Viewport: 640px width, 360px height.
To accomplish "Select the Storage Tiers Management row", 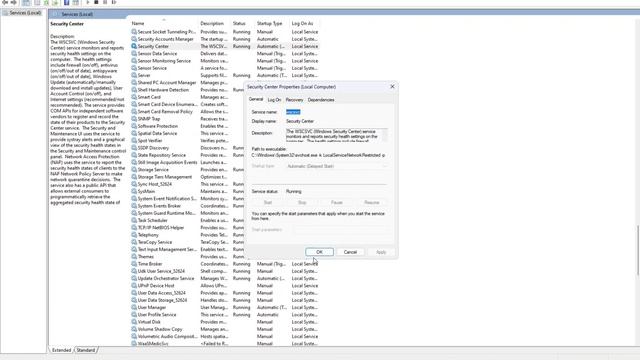I will pyautogui.click(x=188, y=177).
